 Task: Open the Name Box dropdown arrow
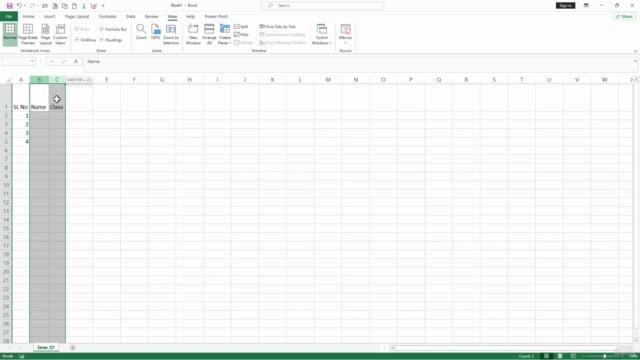coord(32,62)
